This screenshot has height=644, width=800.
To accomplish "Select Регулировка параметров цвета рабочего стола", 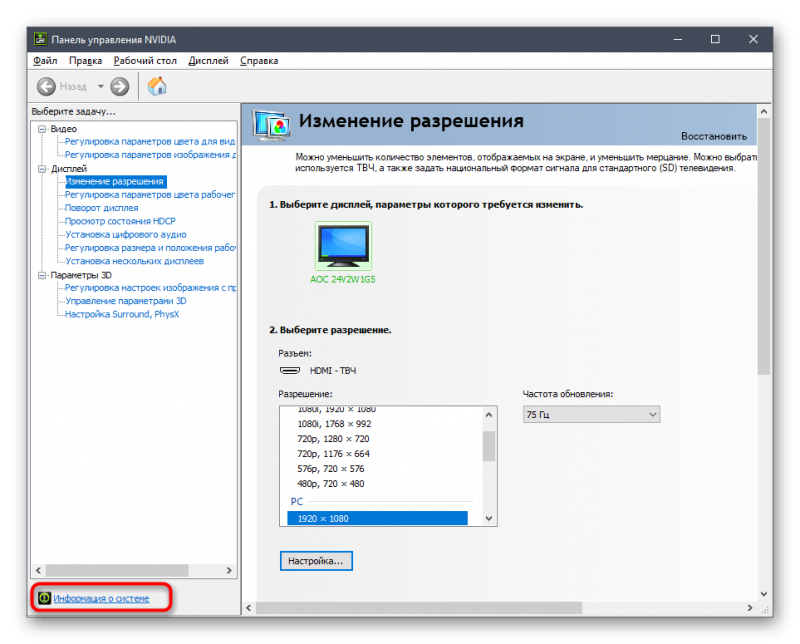I will tap(149, 195).
